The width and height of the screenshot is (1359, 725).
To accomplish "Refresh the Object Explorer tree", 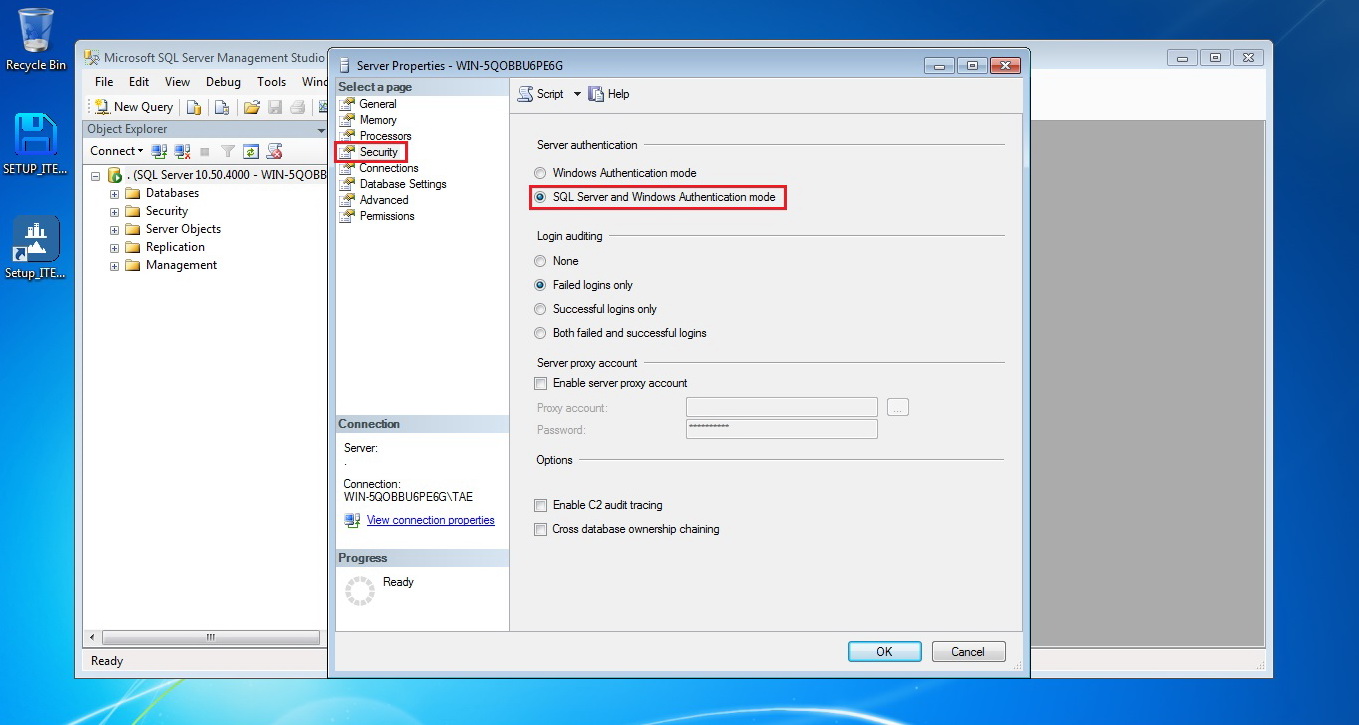I will pos(251,151).
